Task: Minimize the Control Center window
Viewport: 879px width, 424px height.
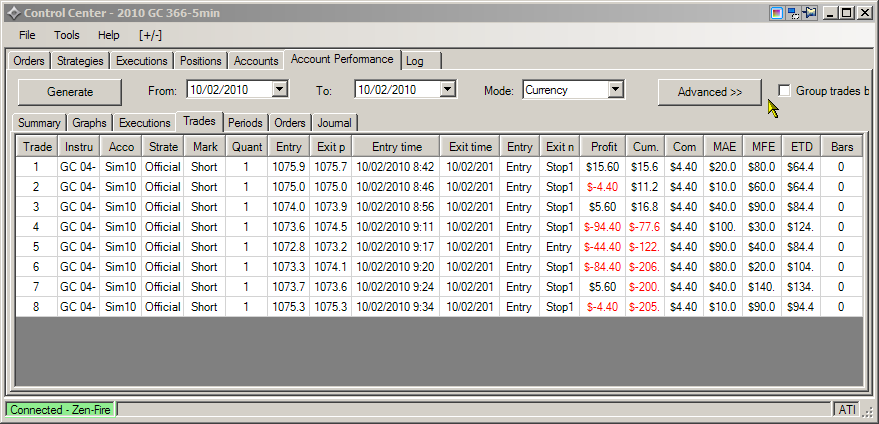Action: point(830,12)
